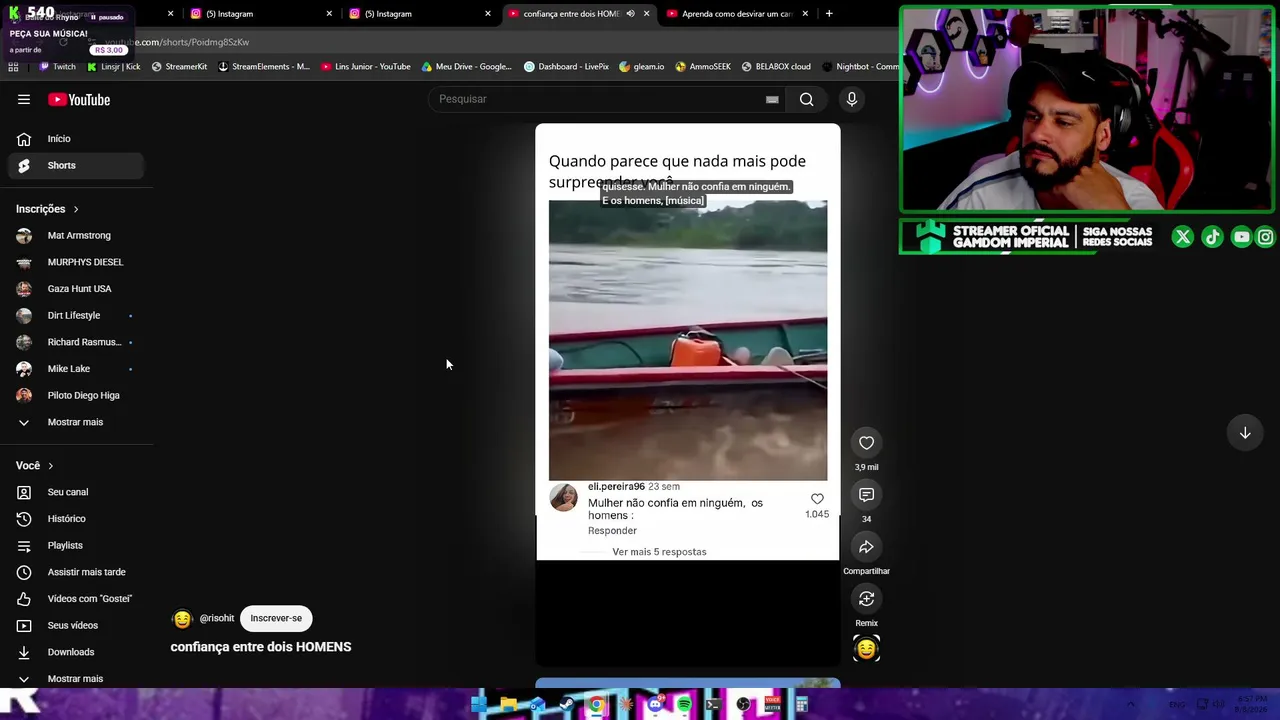Expand the Inscrições section

[47, 209]
